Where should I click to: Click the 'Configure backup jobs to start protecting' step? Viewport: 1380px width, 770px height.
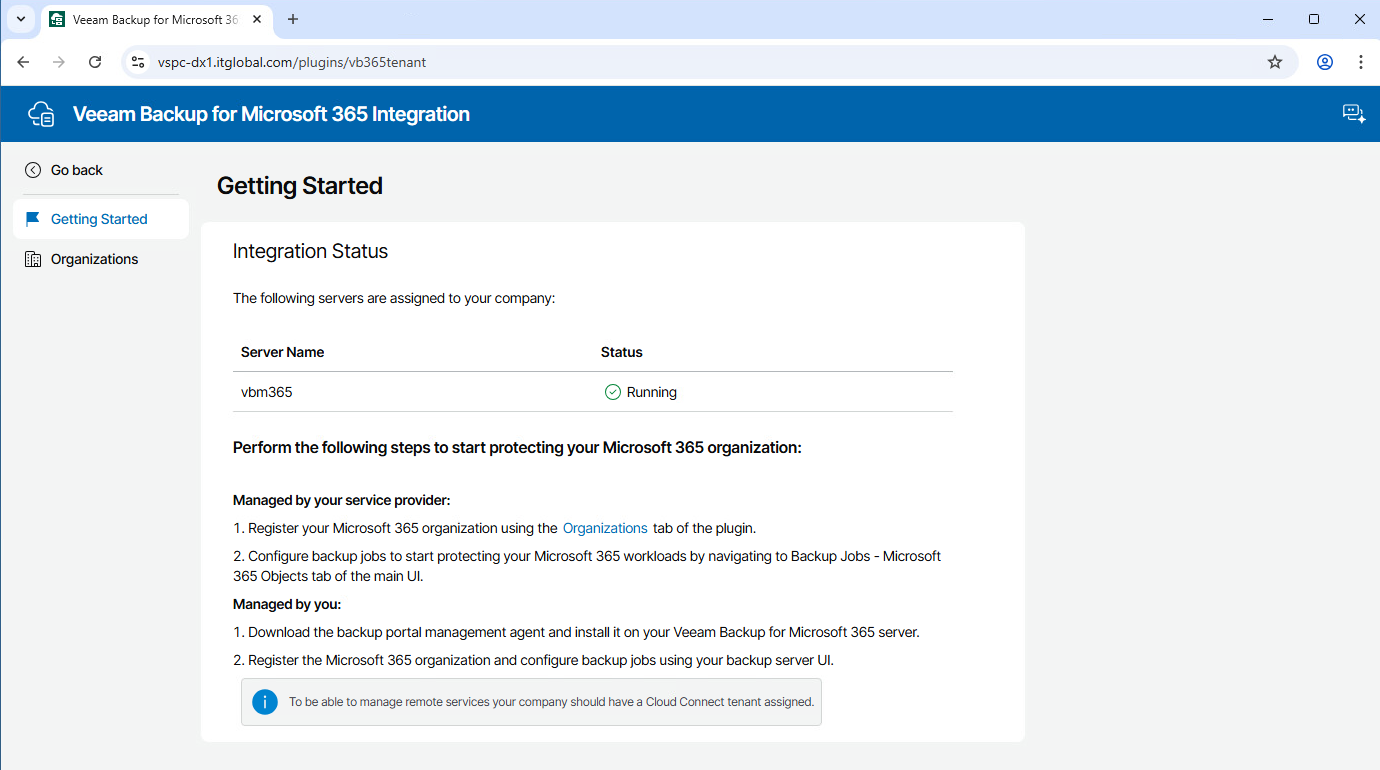[587, 566]
